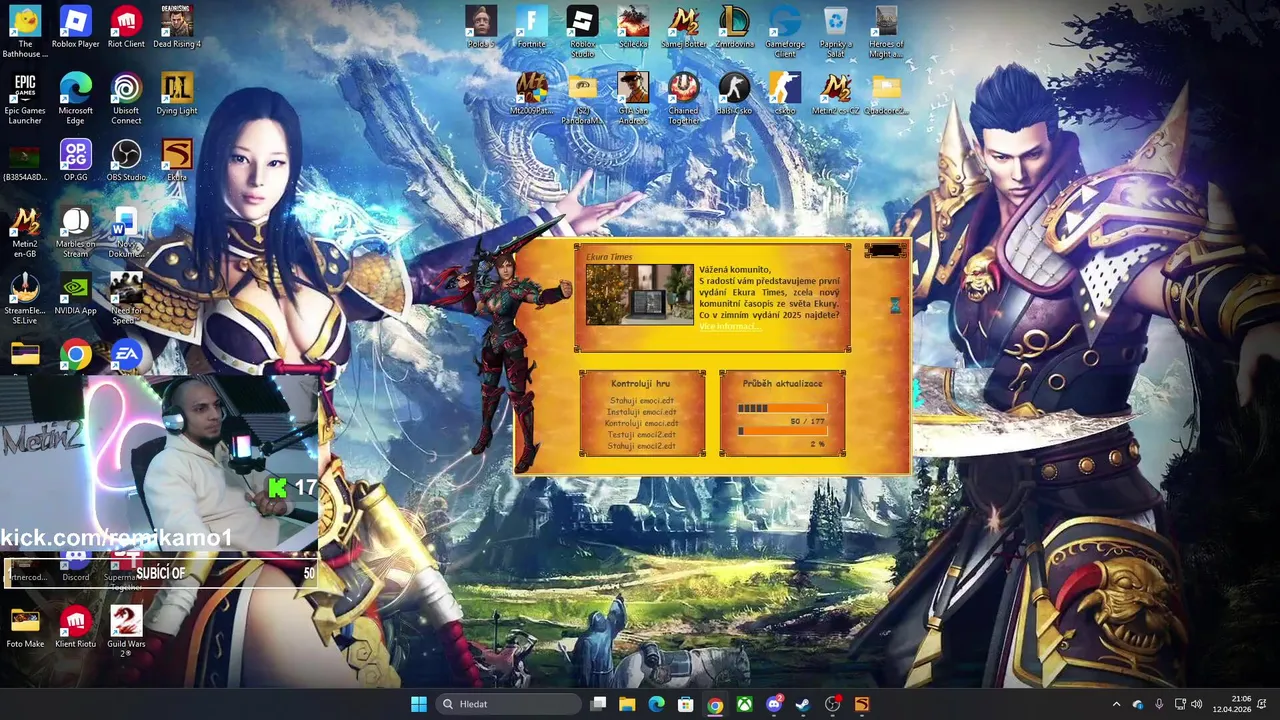Image resolution: width=1280 pixels, height=720 pixels.
Task: Switch to Chrome on taskbar
Action: (715, 704)
